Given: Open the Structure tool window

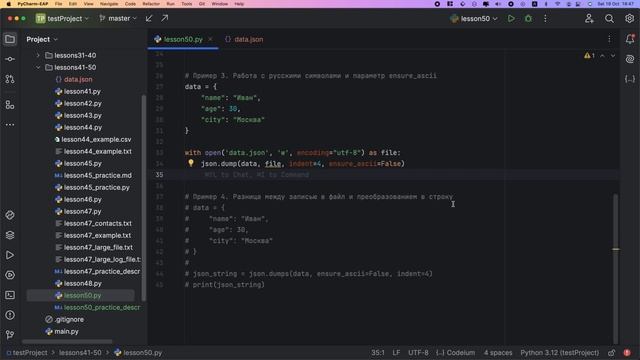Looking at the screenshot, I should pyautogui.click(x=10, y=105).
